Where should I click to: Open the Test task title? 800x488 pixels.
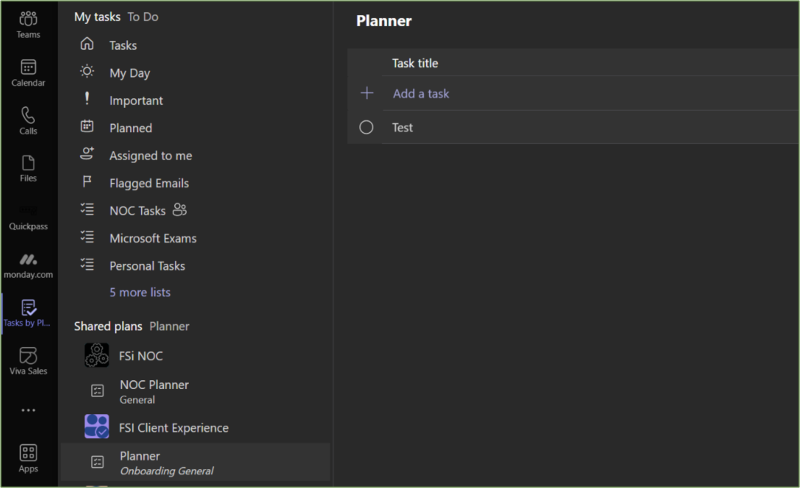coord(402,127)
